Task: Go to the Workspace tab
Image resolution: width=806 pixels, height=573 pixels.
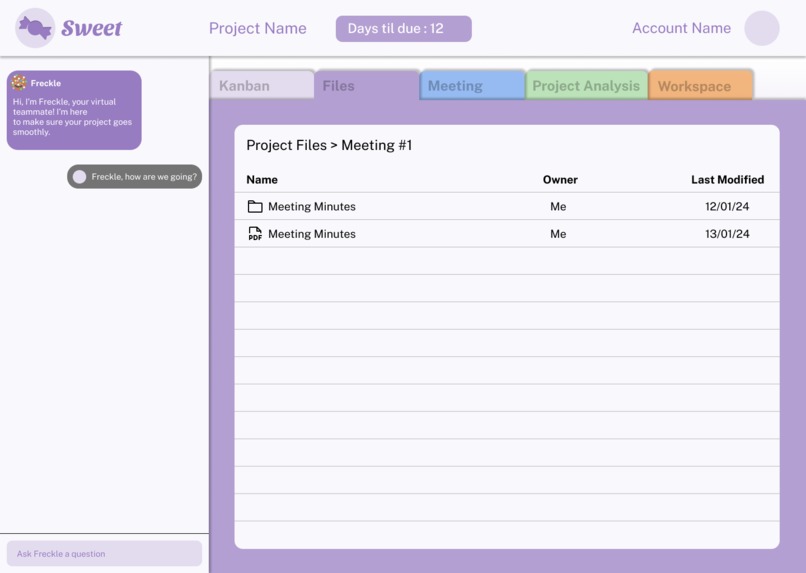Action: click(701, 85)
